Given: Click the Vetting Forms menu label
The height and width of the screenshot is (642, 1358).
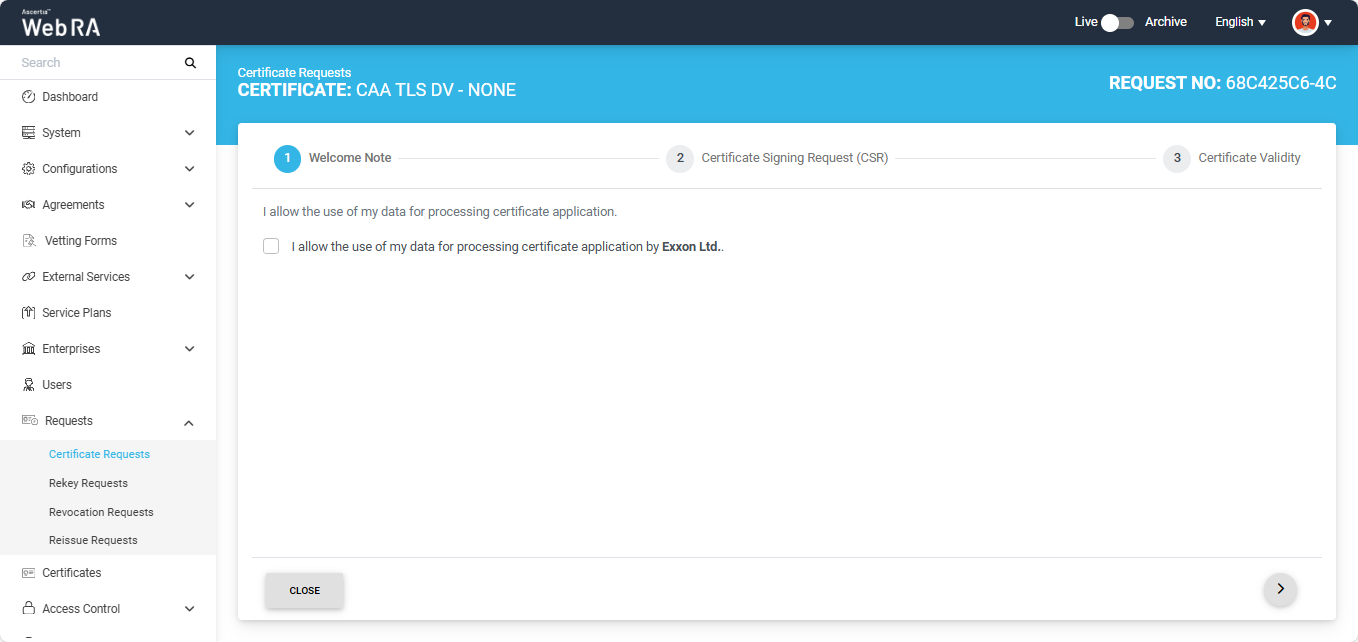Looking at the screenshot, I should click(x=81, y=241).
